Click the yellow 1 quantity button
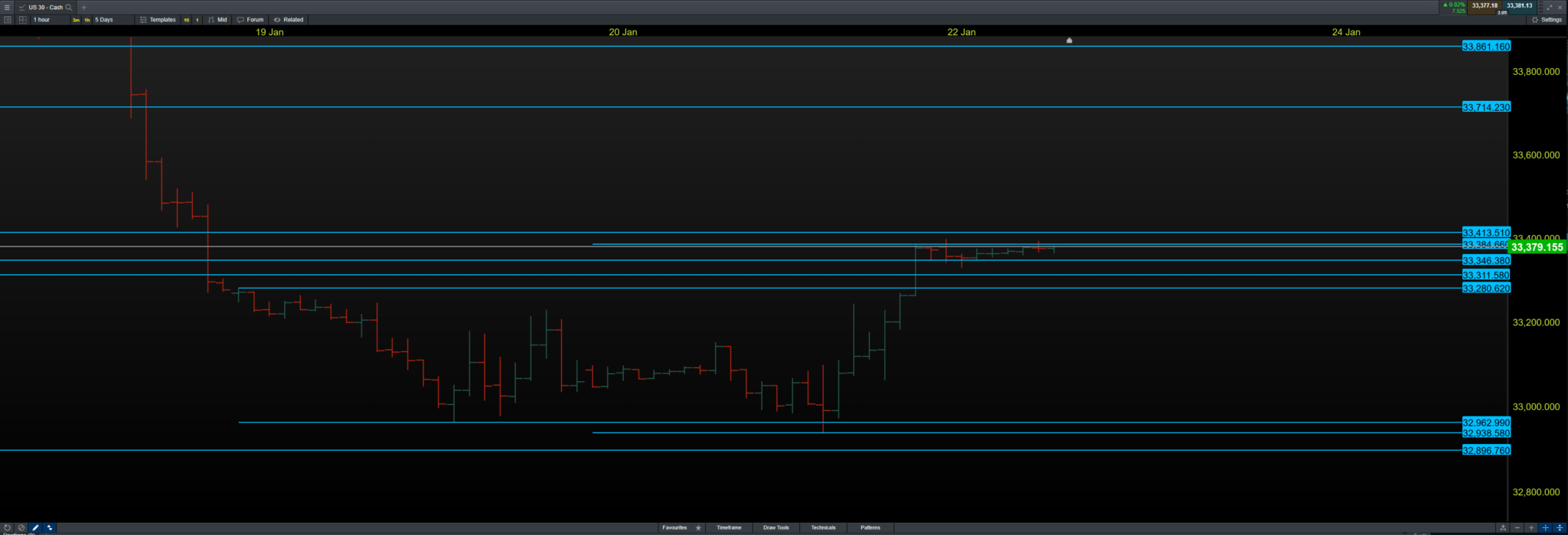1568x535 pixels. coord(197,20)
